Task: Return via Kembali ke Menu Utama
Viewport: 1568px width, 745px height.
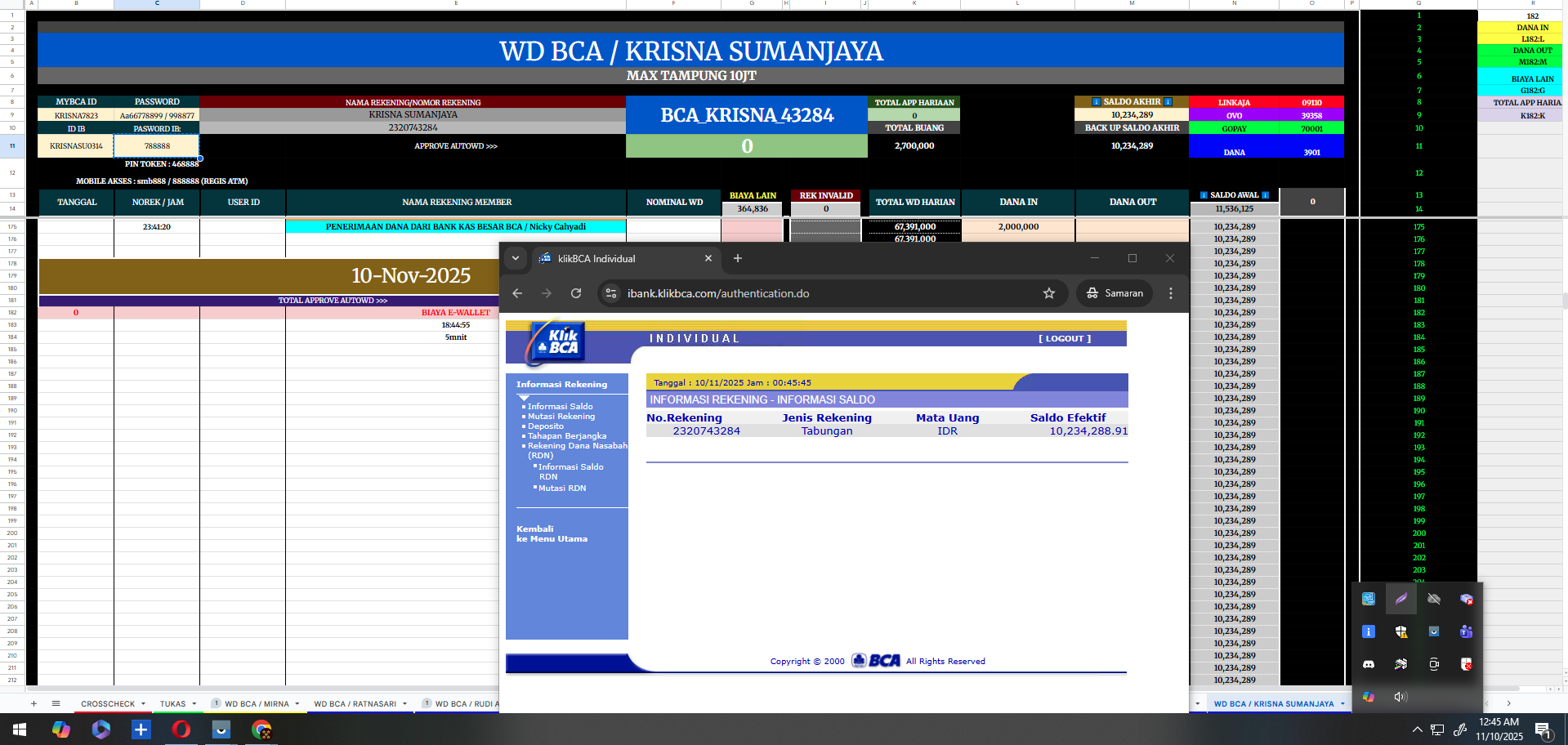Action: (x=552, y=533)
